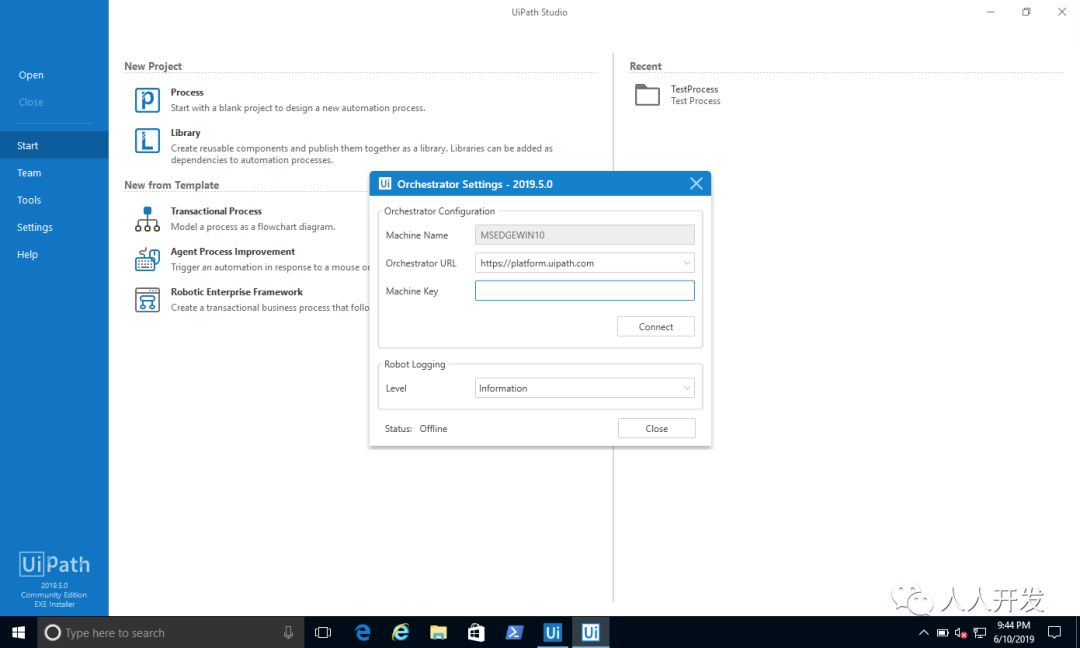
Task: Click the UiPath logo in sidebar
Action: coord(54,564)
